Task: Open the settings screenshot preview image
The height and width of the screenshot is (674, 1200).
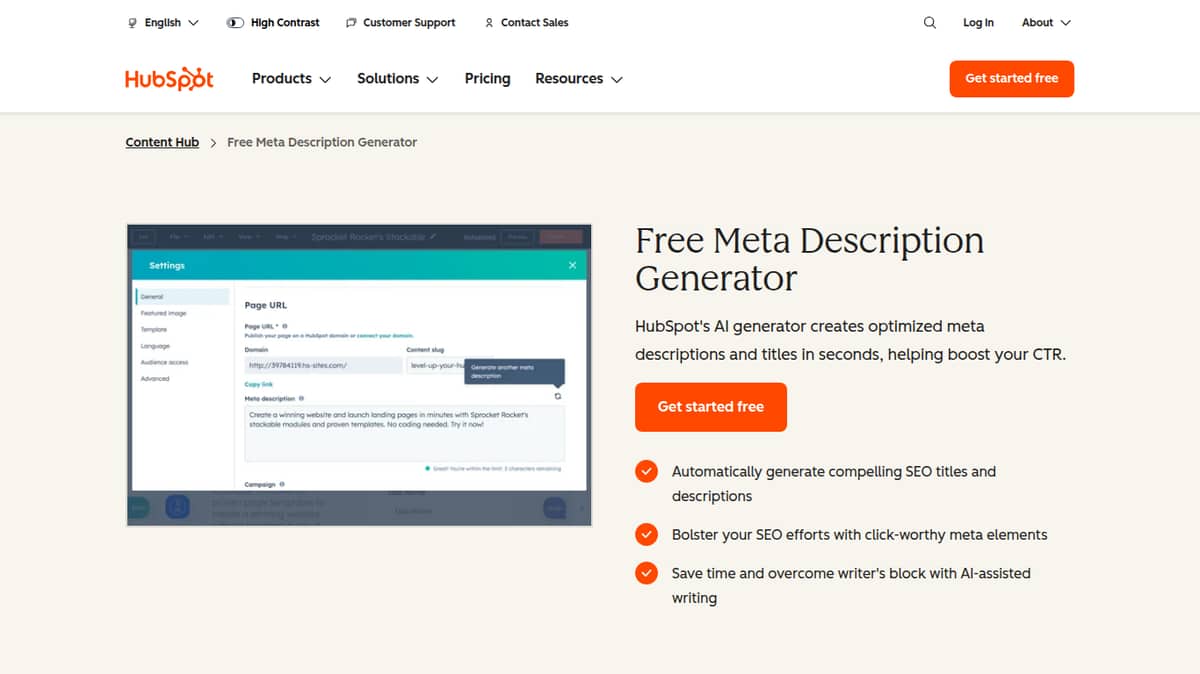Action: click(359, 375)
